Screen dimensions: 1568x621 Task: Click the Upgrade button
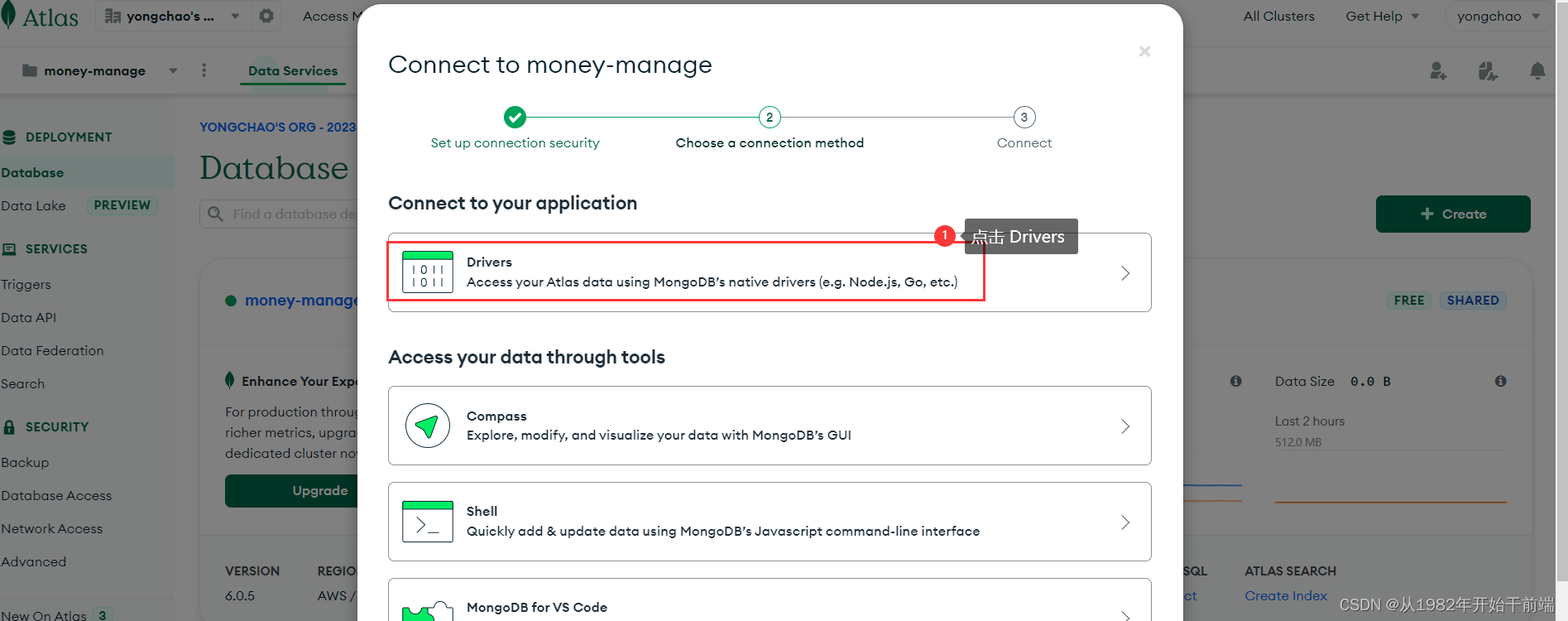[291, 491]
